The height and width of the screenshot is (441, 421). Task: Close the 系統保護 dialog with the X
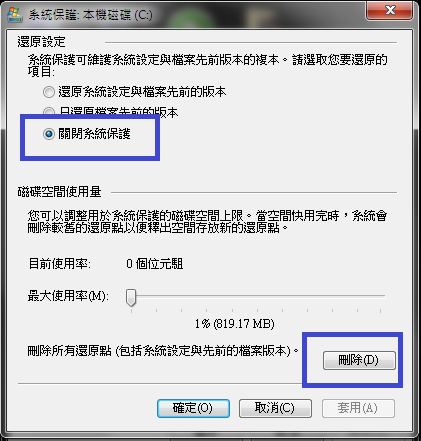390,10
